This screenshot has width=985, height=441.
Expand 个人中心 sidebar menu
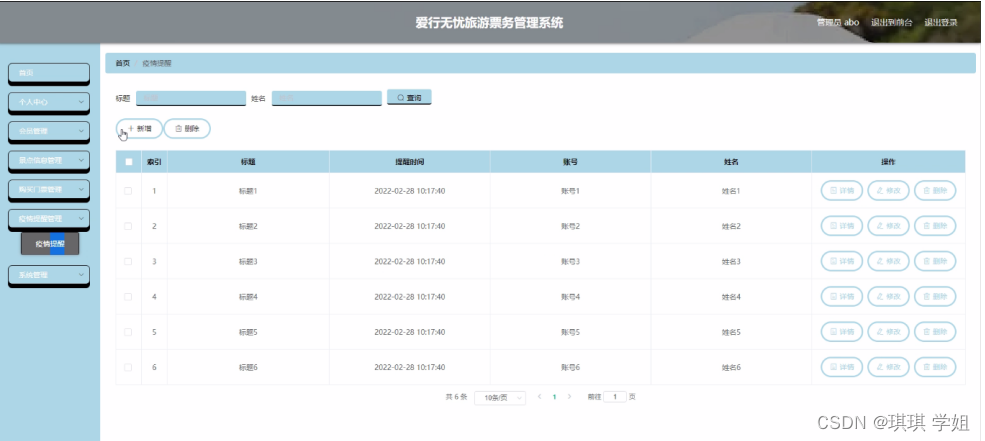[49, 102]
